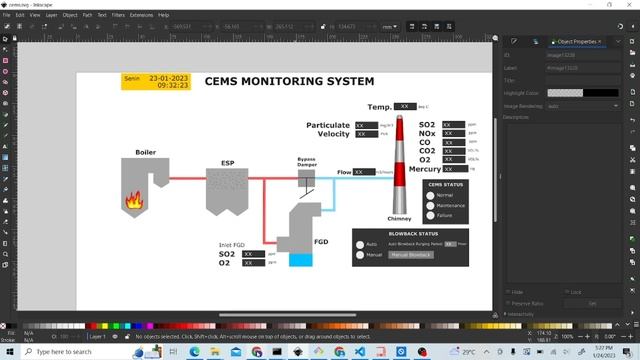The image size is (640, 360).
Task: Open Visual Studio Code from the taskbar
Action: coord(360,351)
